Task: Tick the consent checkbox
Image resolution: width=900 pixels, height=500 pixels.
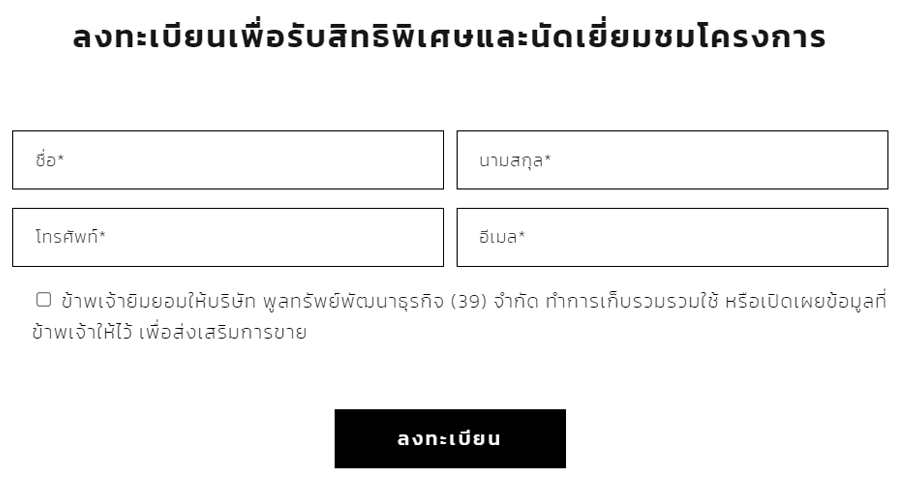Action: [x=44, y=299]
